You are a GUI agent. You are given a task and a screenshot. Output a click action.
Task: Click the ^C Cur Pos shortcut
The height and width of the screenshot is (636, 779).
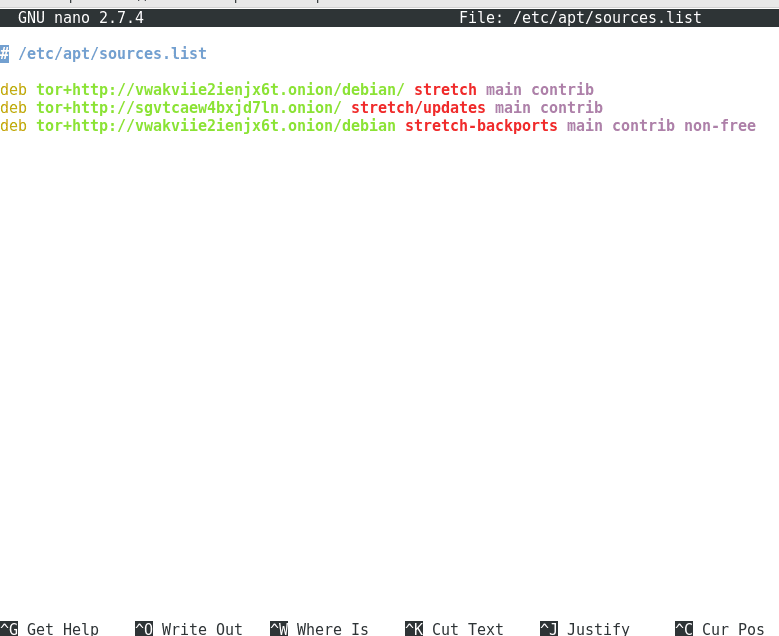coord(720,629)
